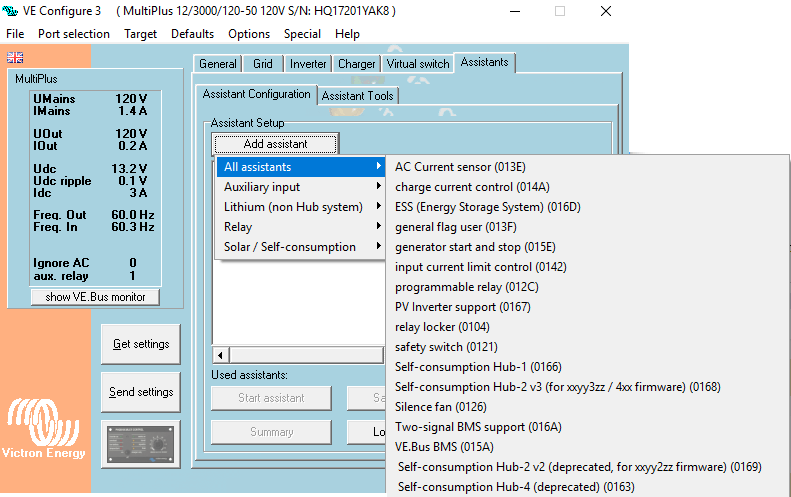The width and height of the screenshot is (791, 497).
Task: Click the Freq. Out 60.0 Hz reading
Action: [133, 215]
